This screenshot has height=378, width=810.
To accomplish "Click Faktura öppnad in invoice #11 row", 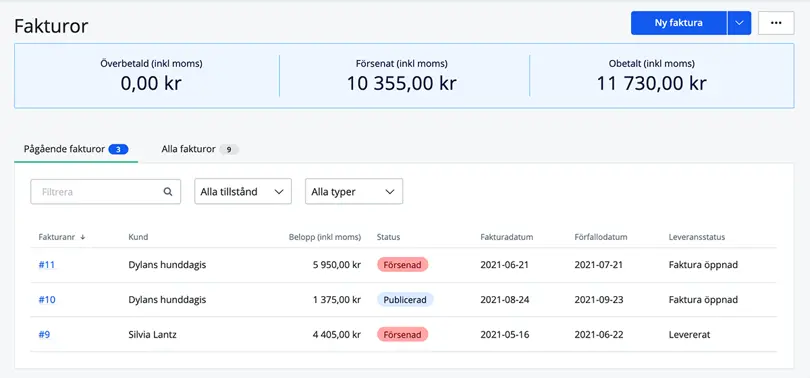I will (x=703, y=265).
